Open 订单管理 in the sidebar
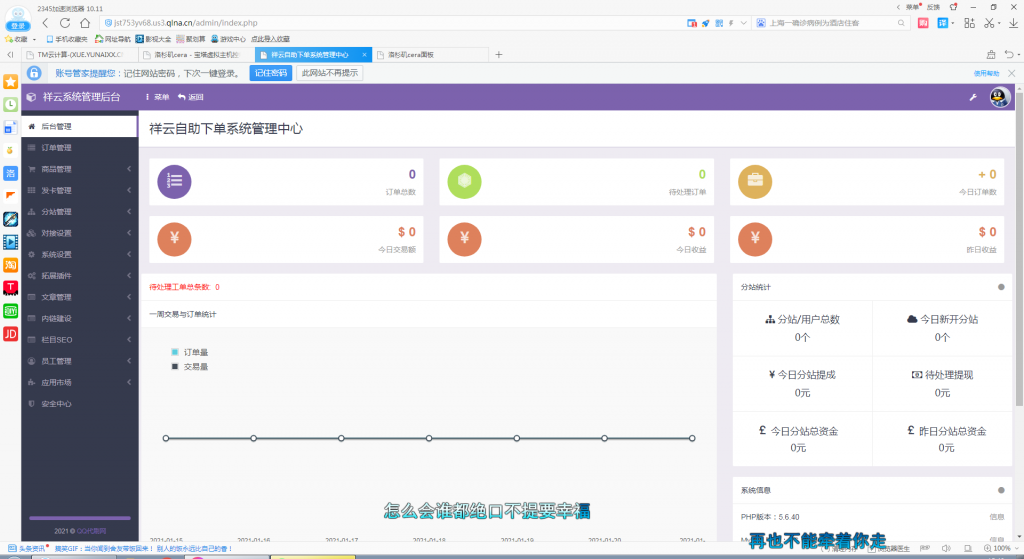 (56, 148)
